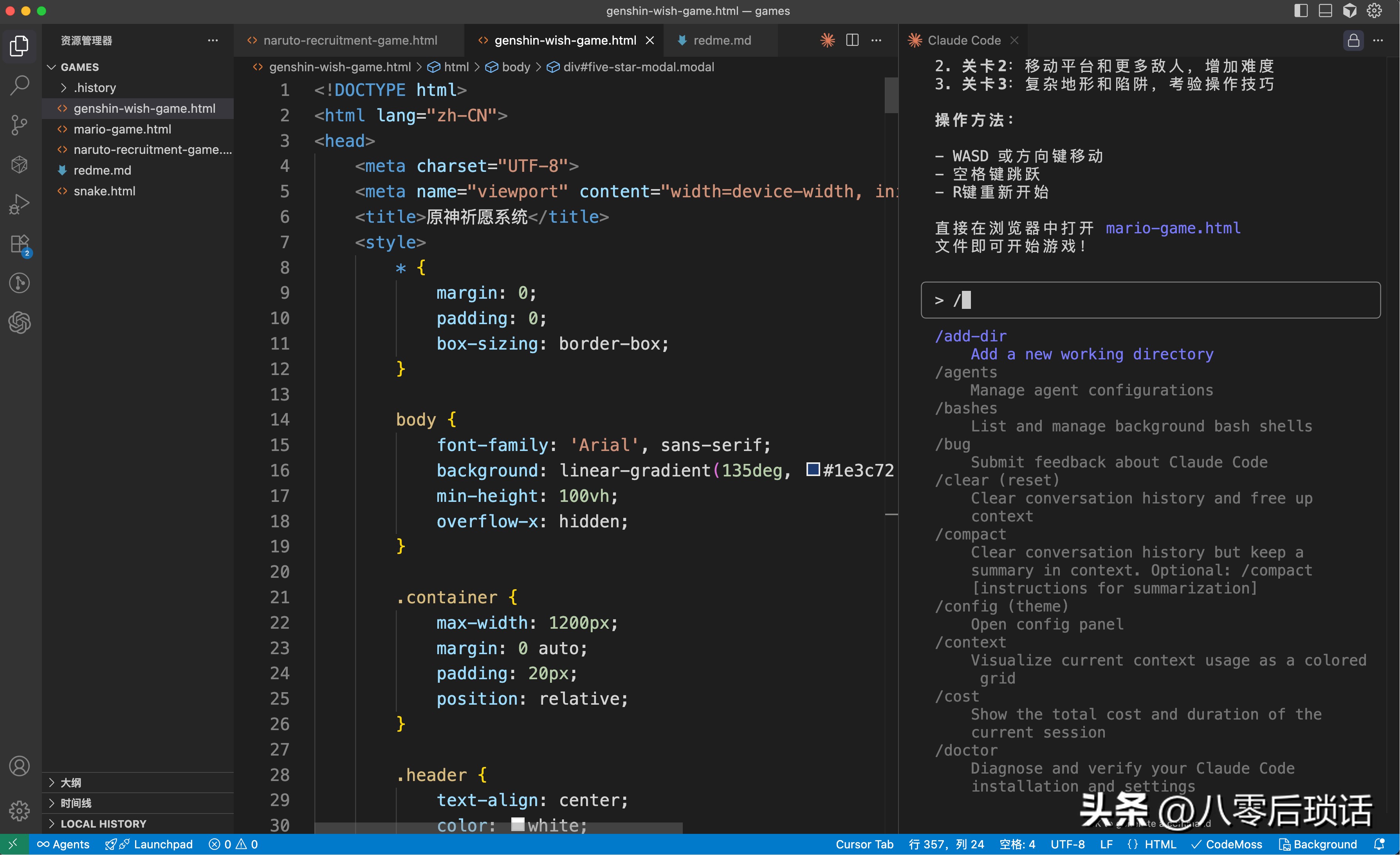The width and height of the screenshot is (1400, 855).
Task: Click Claude Code spark icon in editor toolbar
Action: pyautogui.click(x=828, y=40)
